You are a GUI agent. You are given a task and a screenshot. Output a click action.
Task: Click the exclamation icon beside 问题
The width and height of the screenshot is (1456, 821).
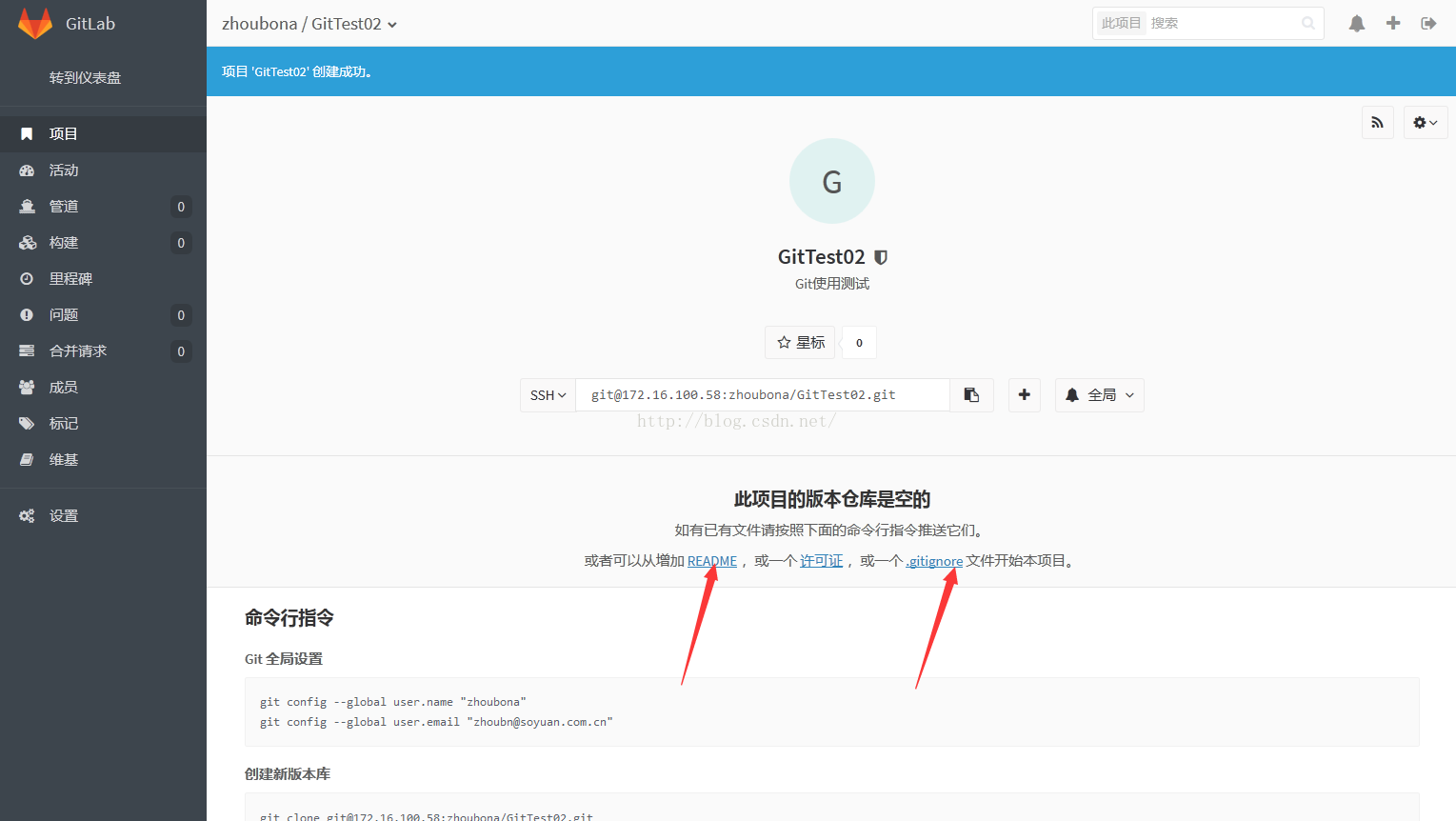tap(27, 315)
